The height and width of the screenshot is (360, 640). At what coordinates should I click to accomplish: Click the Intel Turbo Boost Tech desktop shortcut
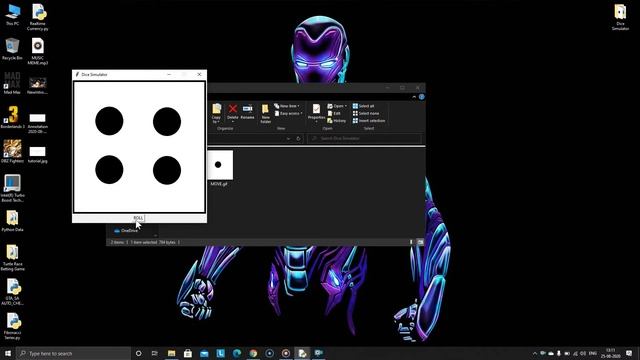tap(12, 188)
